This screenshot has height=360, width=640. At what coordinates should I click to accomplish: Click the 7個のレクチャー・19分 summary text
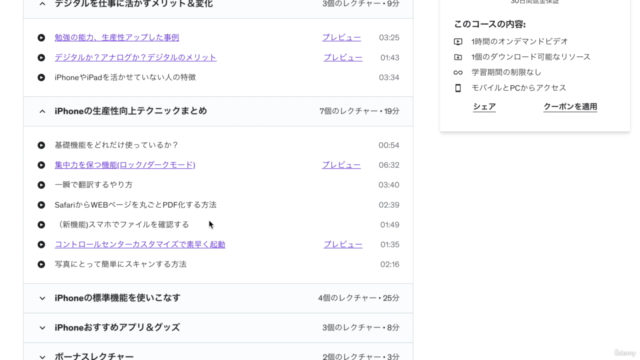point(359,111)
